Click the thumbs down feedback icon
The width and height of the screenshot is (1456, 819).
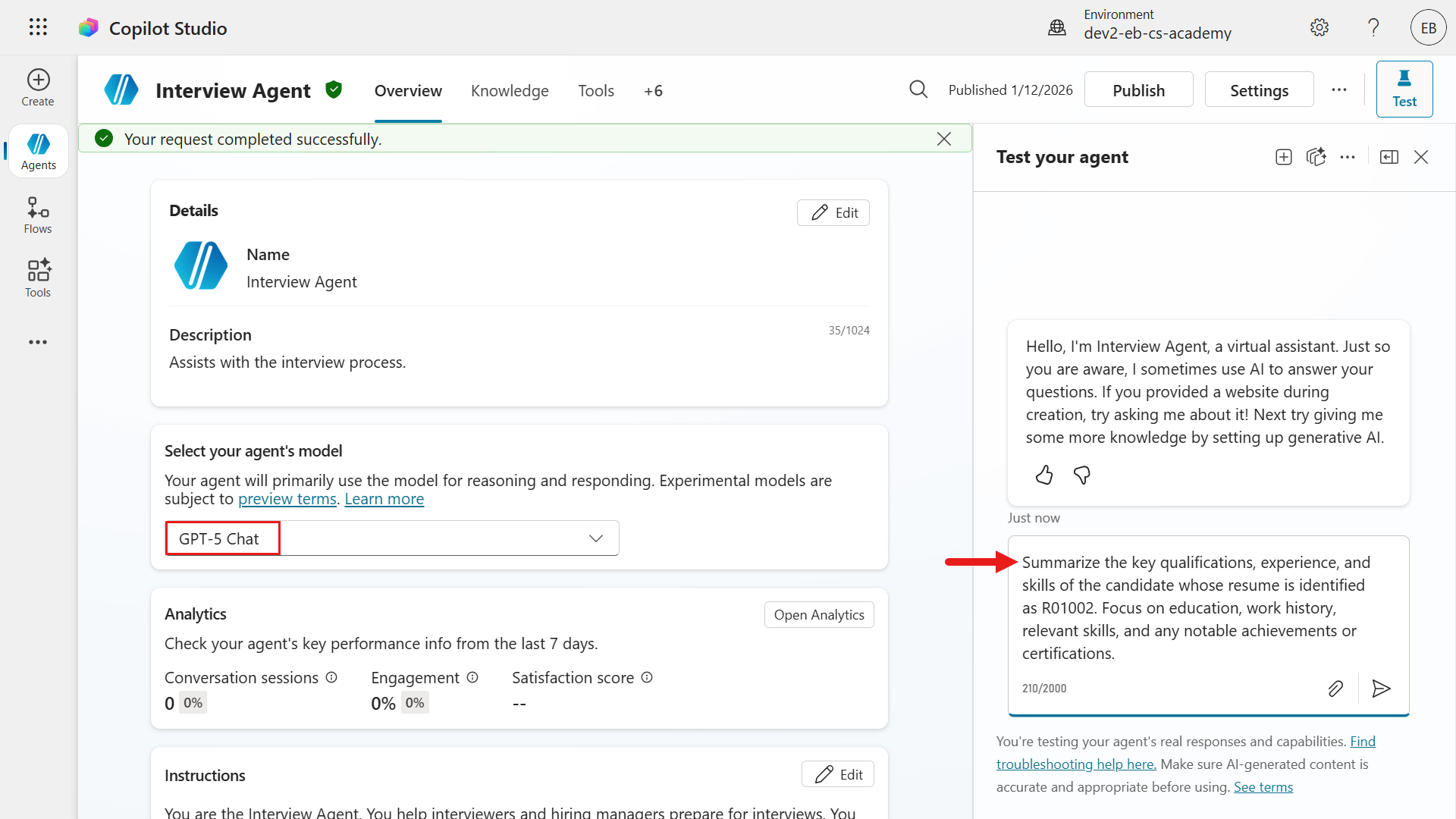pyautogui.click(x=1082, y=475)
